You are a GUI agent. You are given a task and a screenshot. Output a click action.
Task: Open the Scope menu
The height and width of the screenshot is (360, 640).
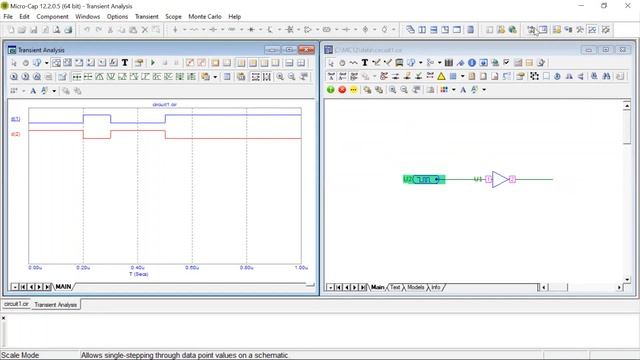coord(173,17)
